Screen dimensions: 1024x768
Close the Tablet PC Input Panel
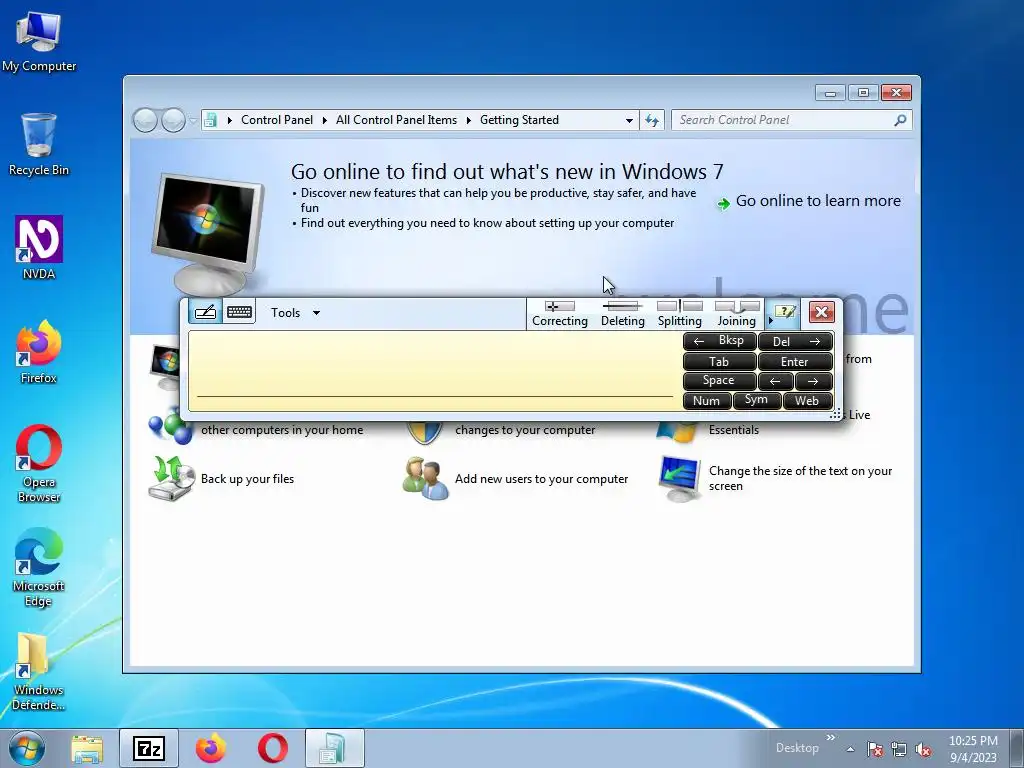pos(822,312)
